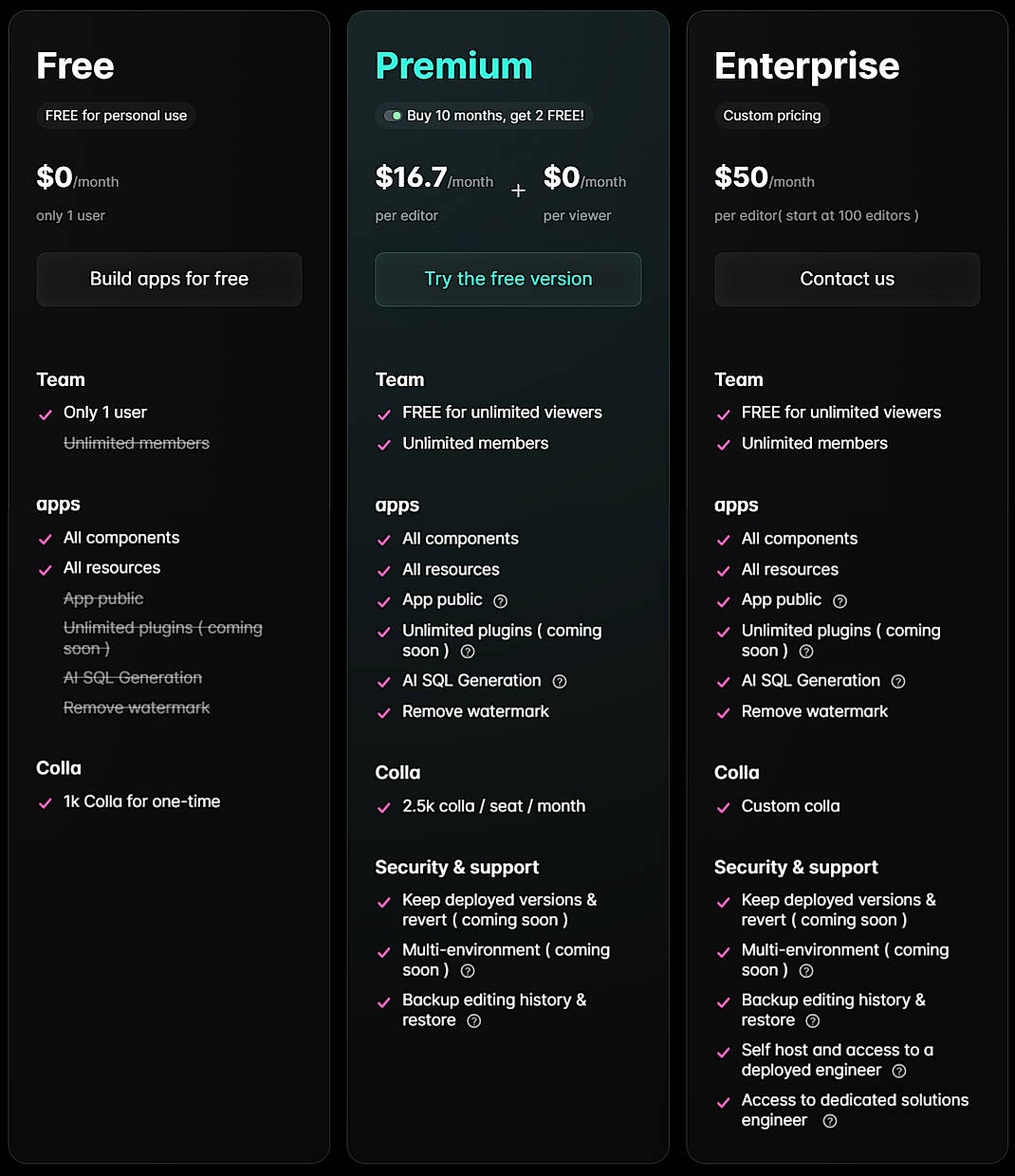
Task: Click the question mark beside AI SQL Generation in Premium
Action: [x=559, y=681]
